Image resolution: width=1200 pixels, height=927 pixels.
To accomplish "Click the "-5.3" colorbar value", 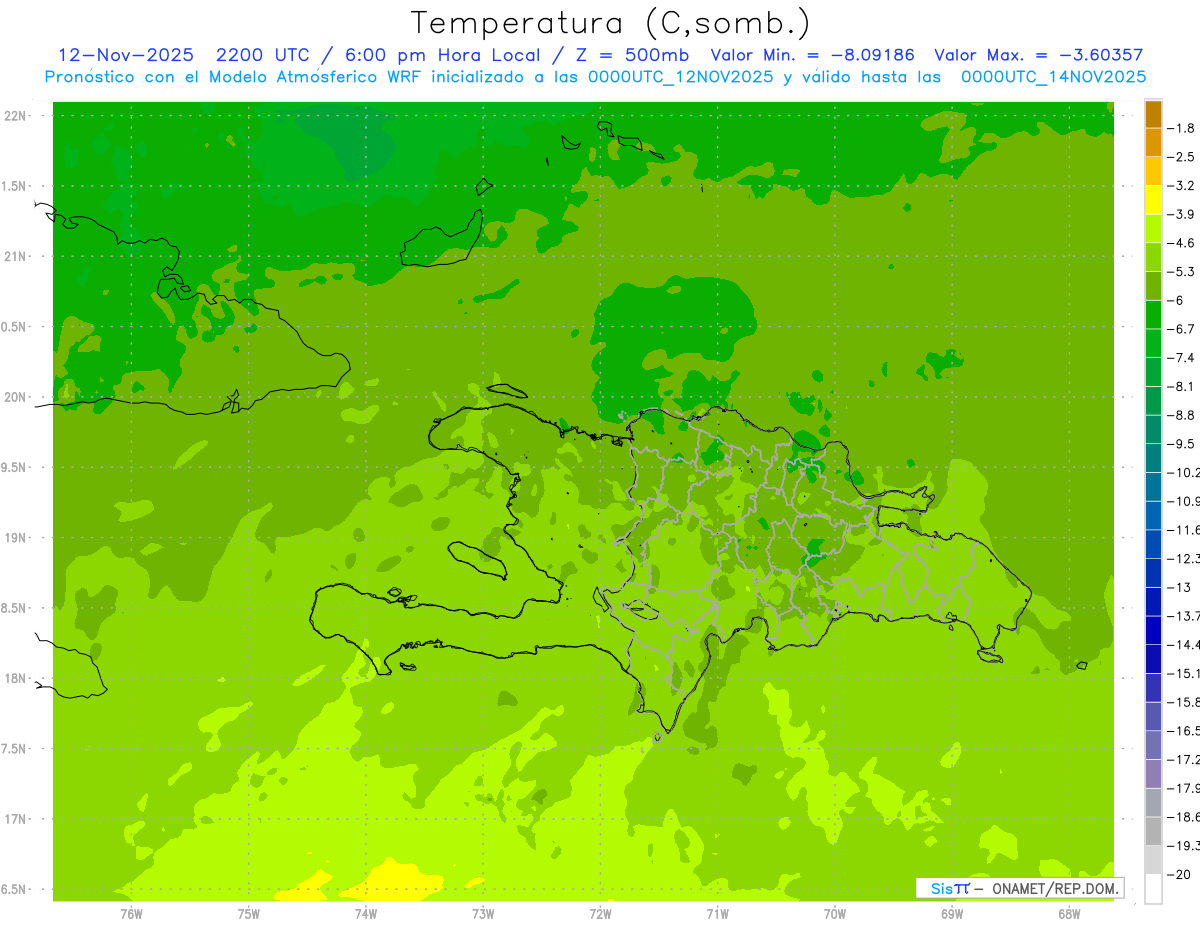I will tap(1181, 271).
